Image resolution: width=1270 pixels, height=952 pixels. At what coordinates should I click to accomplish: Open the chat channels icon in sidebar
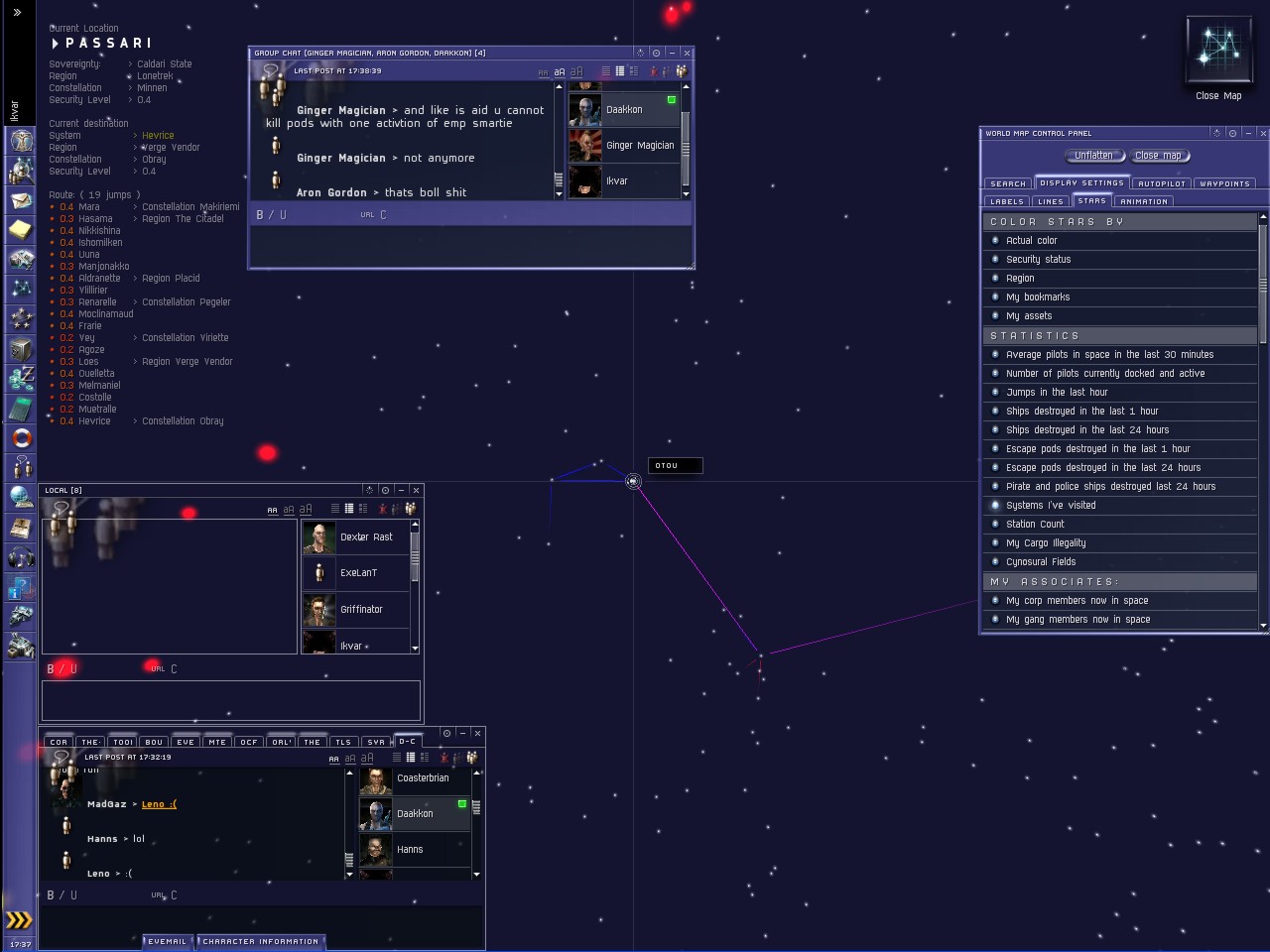tap(21, 468)
